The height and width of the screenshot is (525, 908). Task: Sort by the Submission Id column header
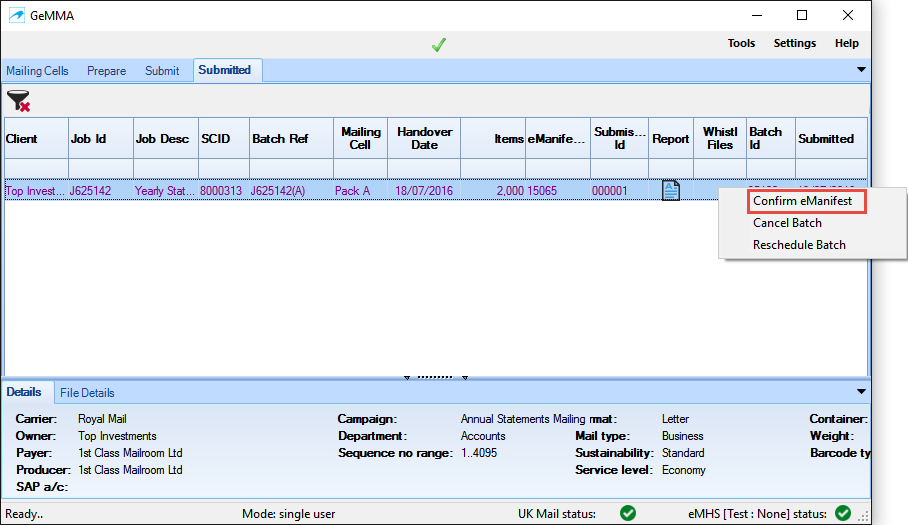point(620,138)
